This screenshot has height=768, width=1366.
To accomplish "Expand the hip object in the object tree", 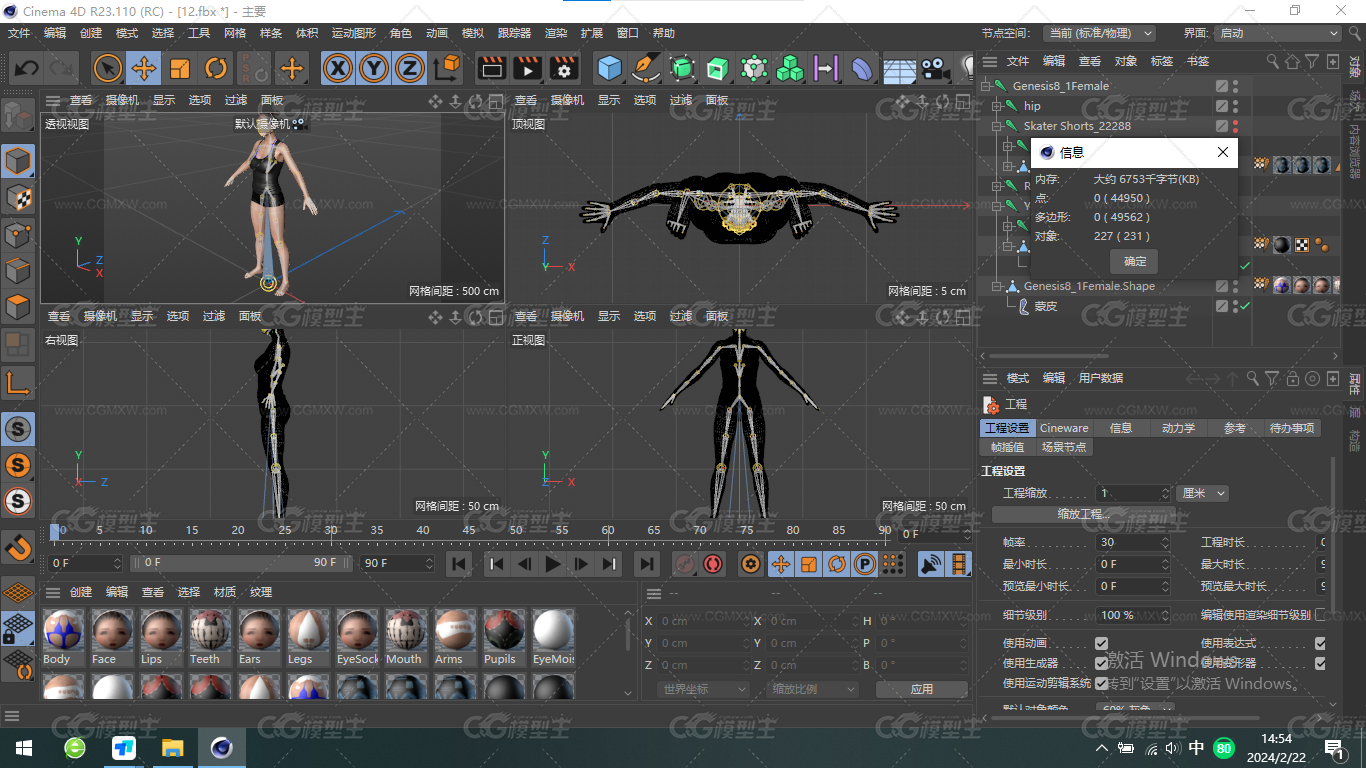I will point(996,106).
